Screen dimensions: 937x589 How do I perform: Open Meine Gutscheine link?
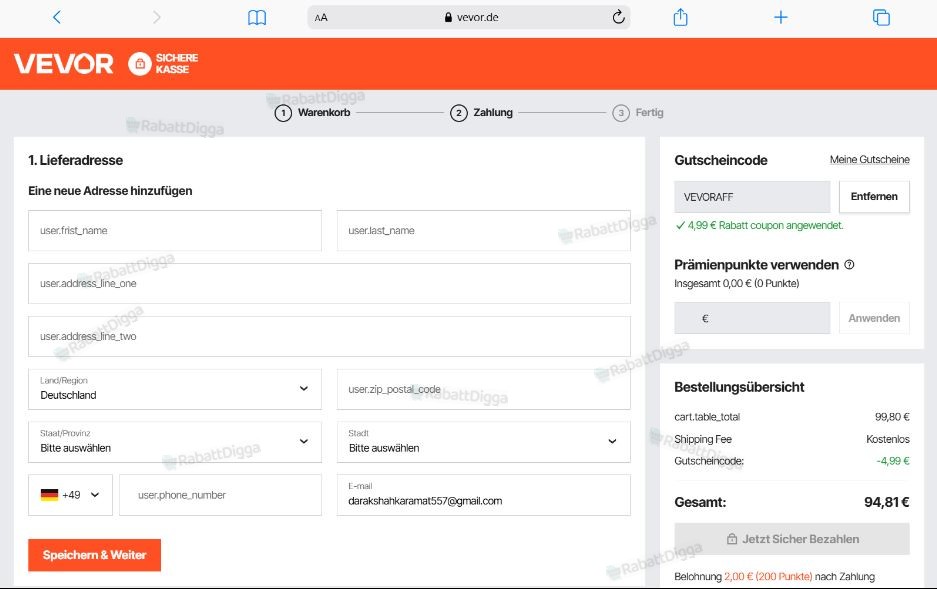click(869, 159)
